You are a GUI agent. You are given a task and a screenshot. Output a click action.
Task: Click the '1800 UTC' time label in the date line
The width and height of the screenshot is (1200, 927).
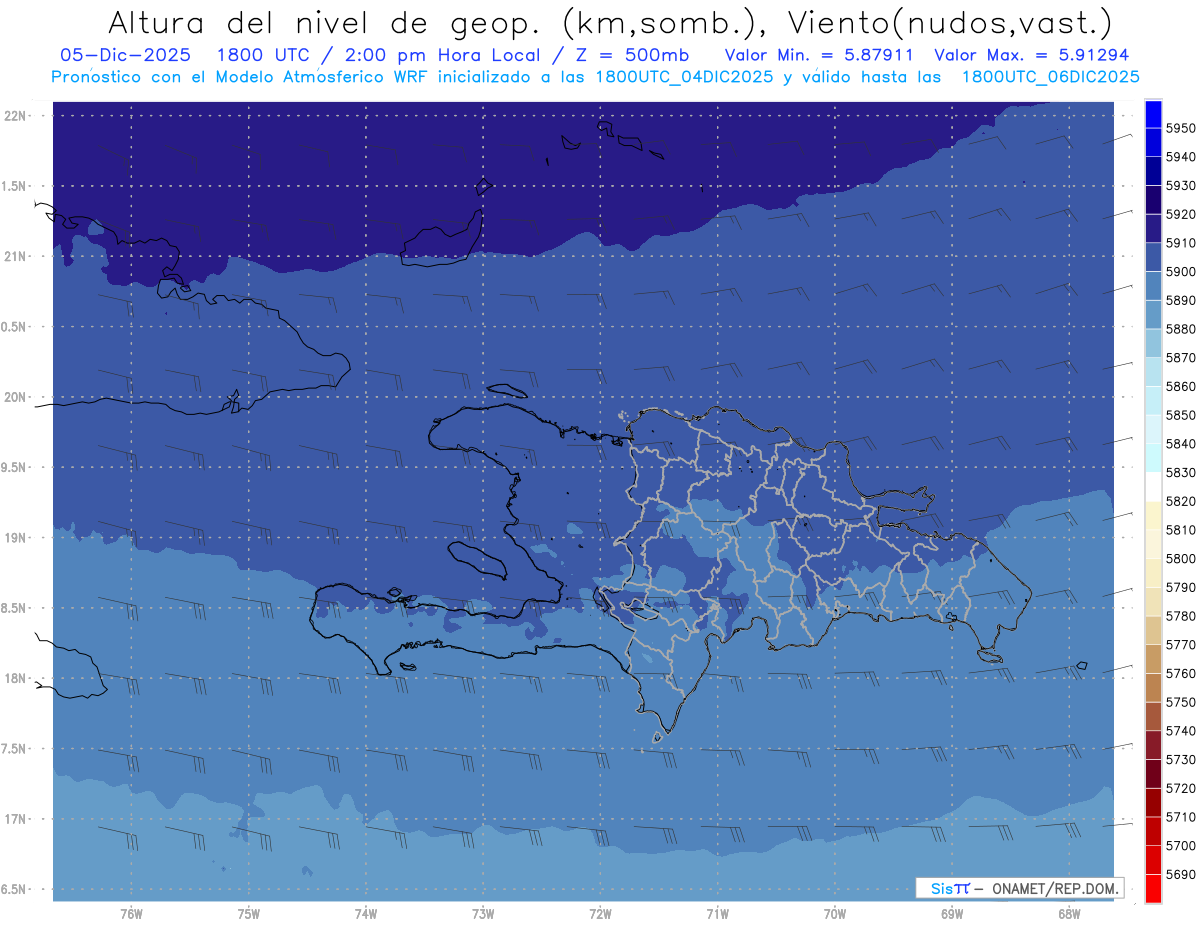tap(265, 55)
